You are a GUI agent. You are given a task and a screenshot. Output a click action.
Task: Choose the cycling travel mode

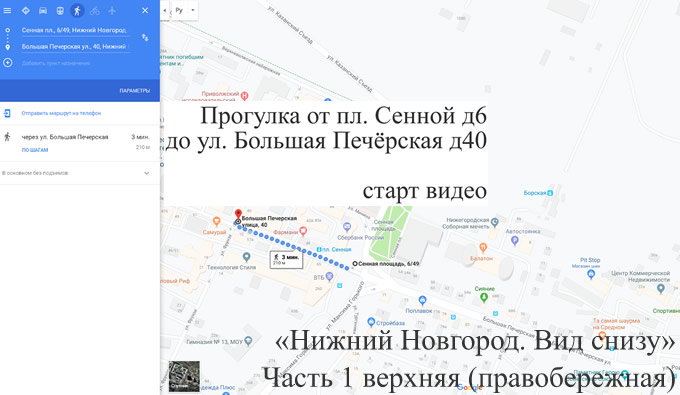pos(95,10)
